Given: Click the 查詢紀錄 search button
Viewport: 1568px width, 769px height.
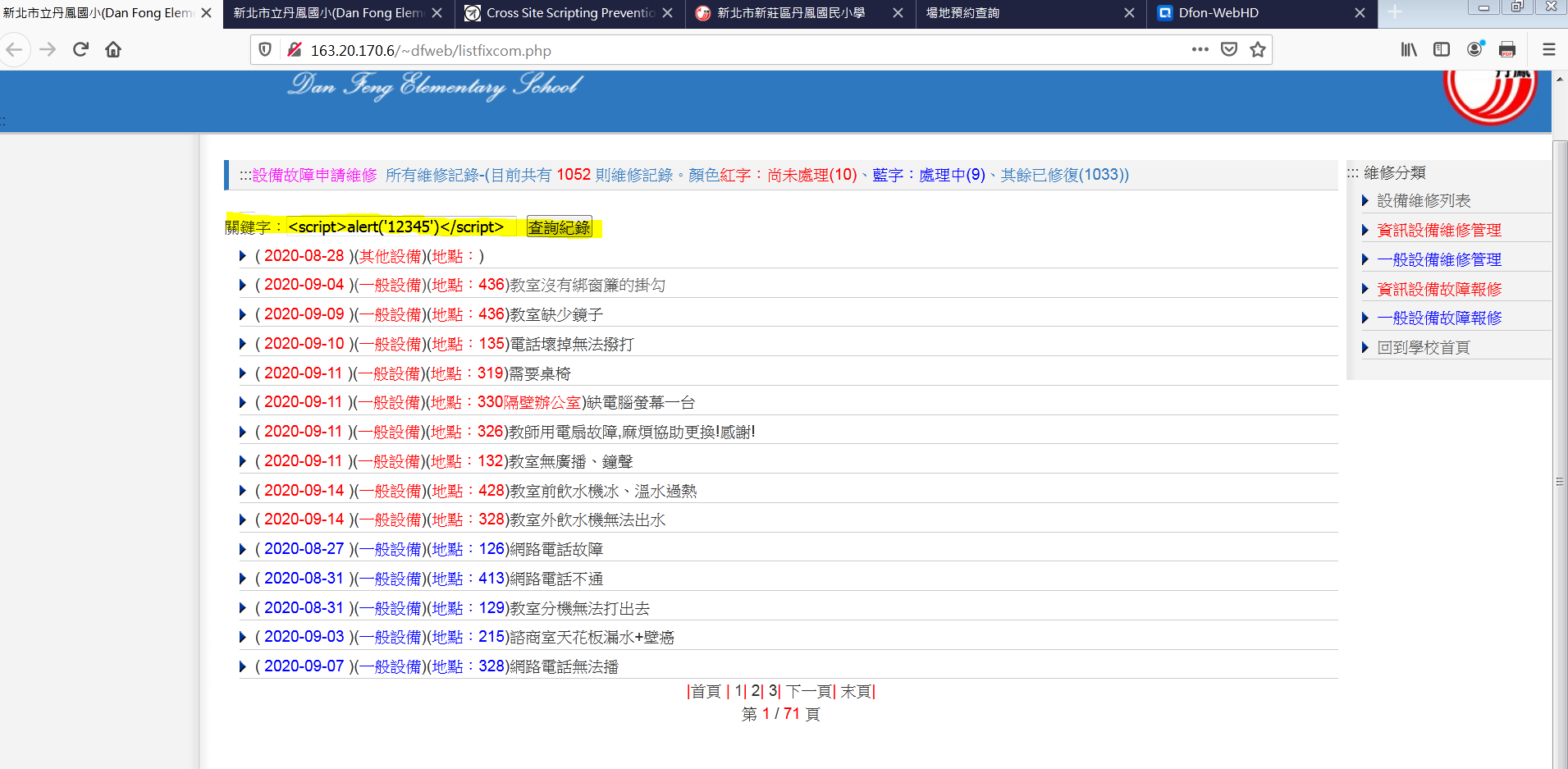Looking at the screenshot, I should (x=559, y=227).
